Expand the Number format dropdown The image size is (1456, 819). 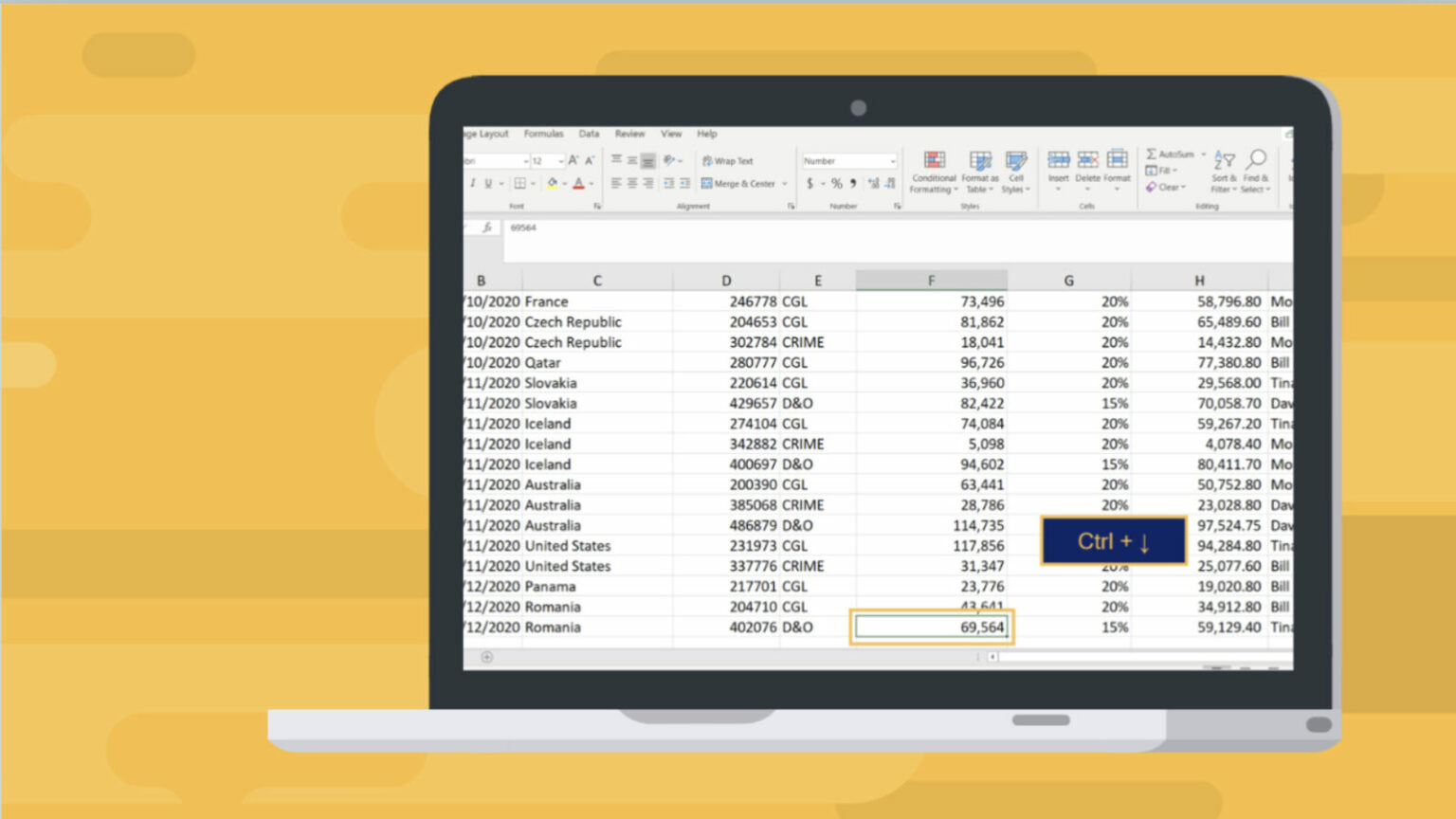tap(892, 161)
